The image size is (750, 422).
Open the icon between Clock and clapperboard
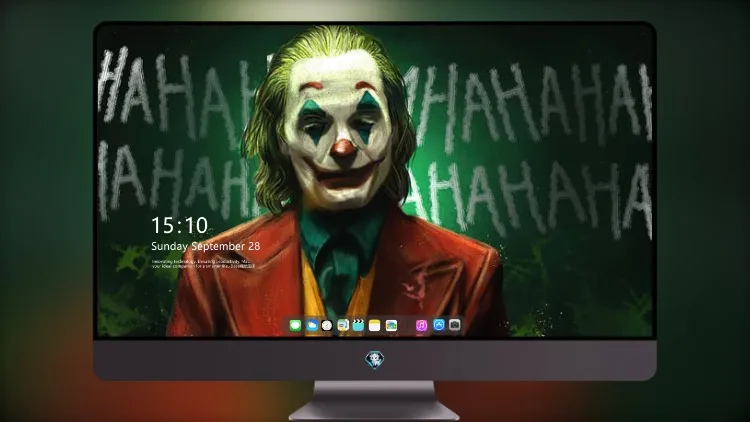(342, 326)
